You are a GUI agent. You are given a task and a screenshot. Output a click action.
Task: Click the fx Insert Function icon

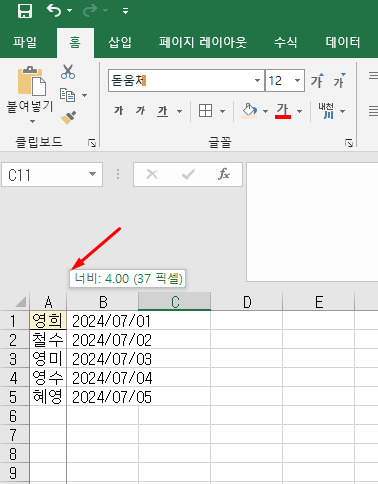224,174
